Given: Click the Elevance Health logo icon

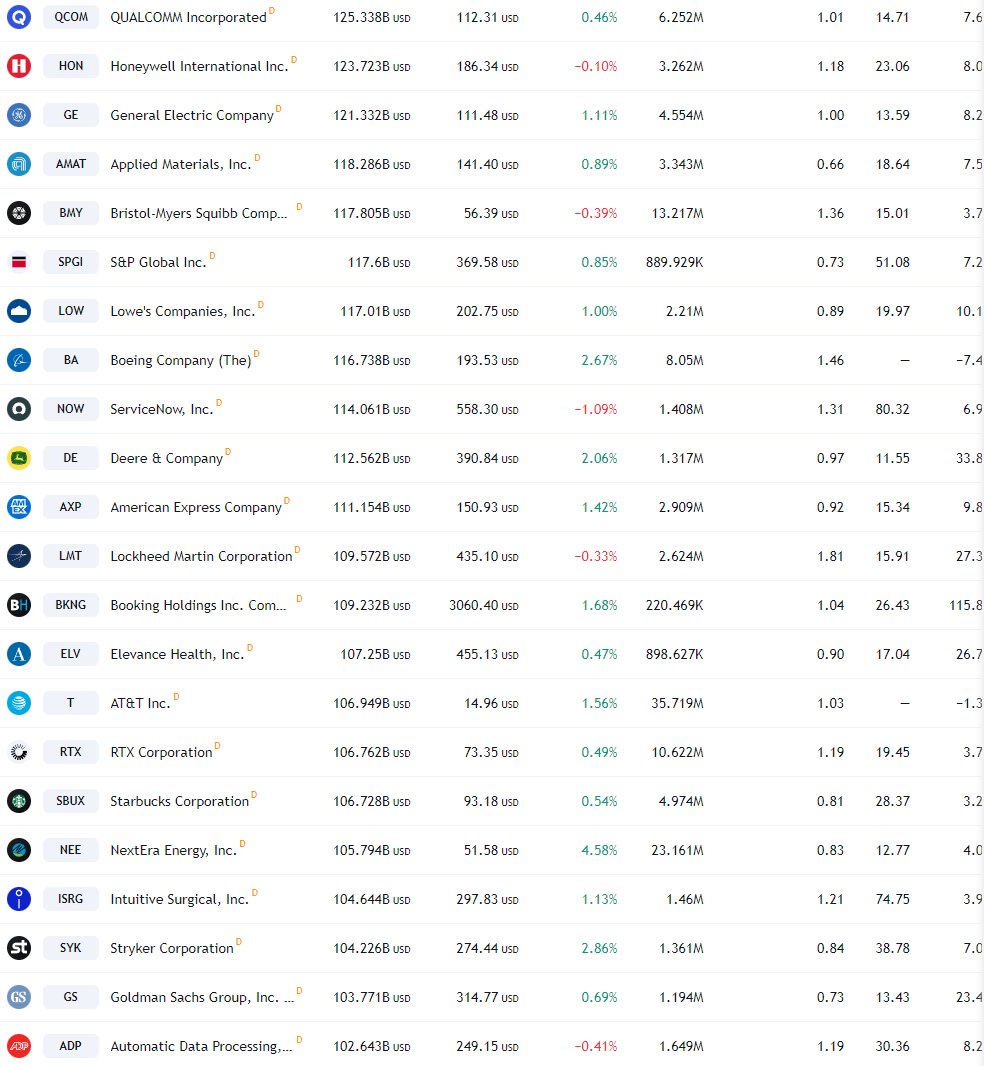Looking at the screenshot, I should pyautogui.click(x=19, y=653).
